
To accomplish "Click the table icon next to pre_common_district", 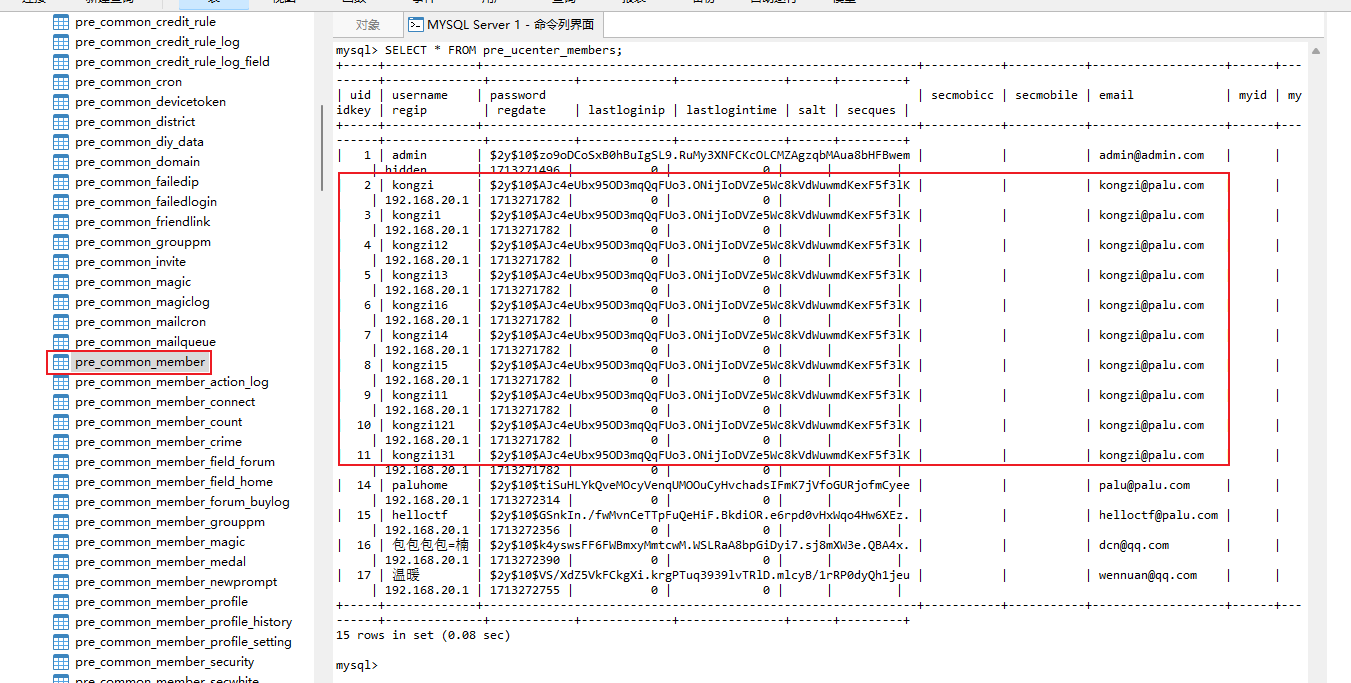I will [x=60, y=122].
